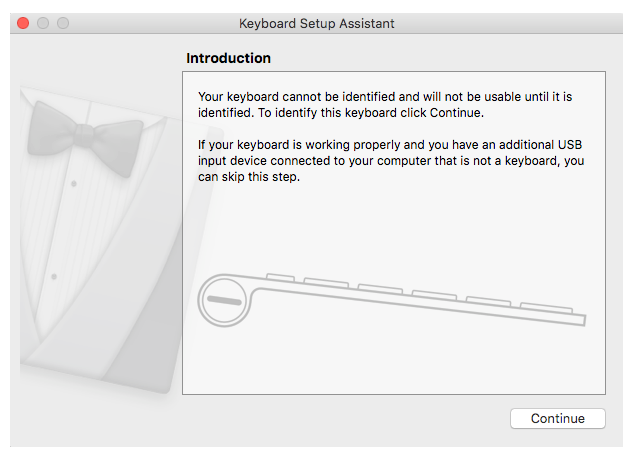The width and height of the screenshot is (634, 462).
Task: Click the grayed-out zoom window button
Action: pos(63,23)
